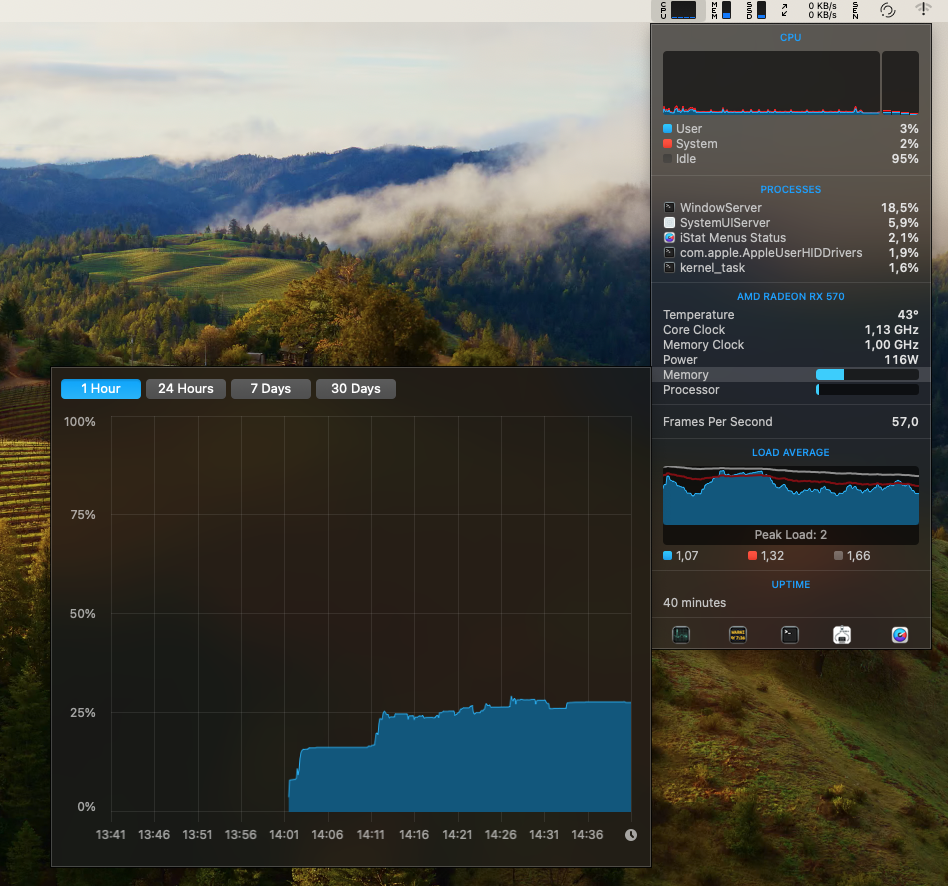Open the Terminal shortcut icon
The image size is (948, 886).
point(790,635)
